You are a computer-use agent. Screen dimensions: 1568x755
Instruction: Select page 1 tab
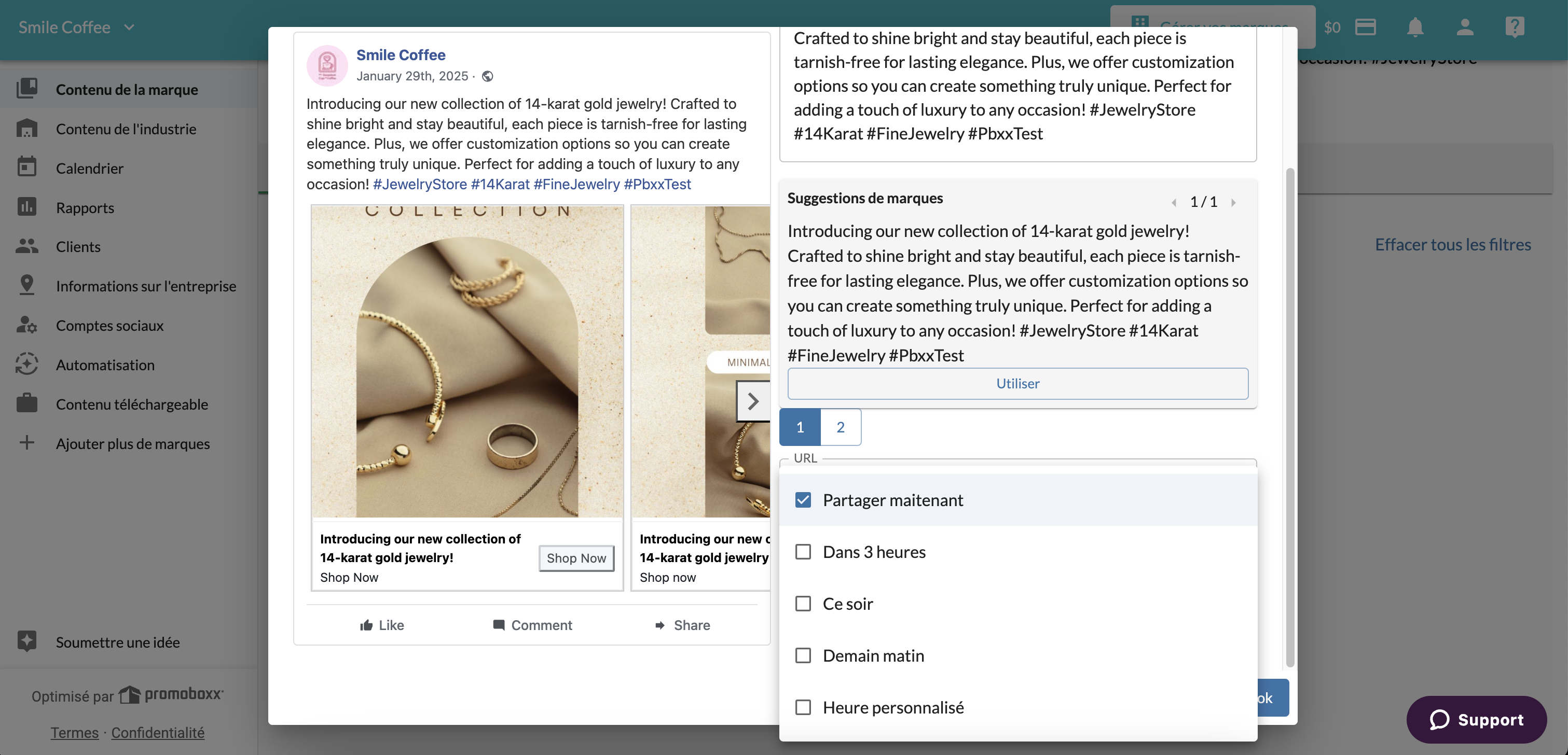click(x=800, y=427)
